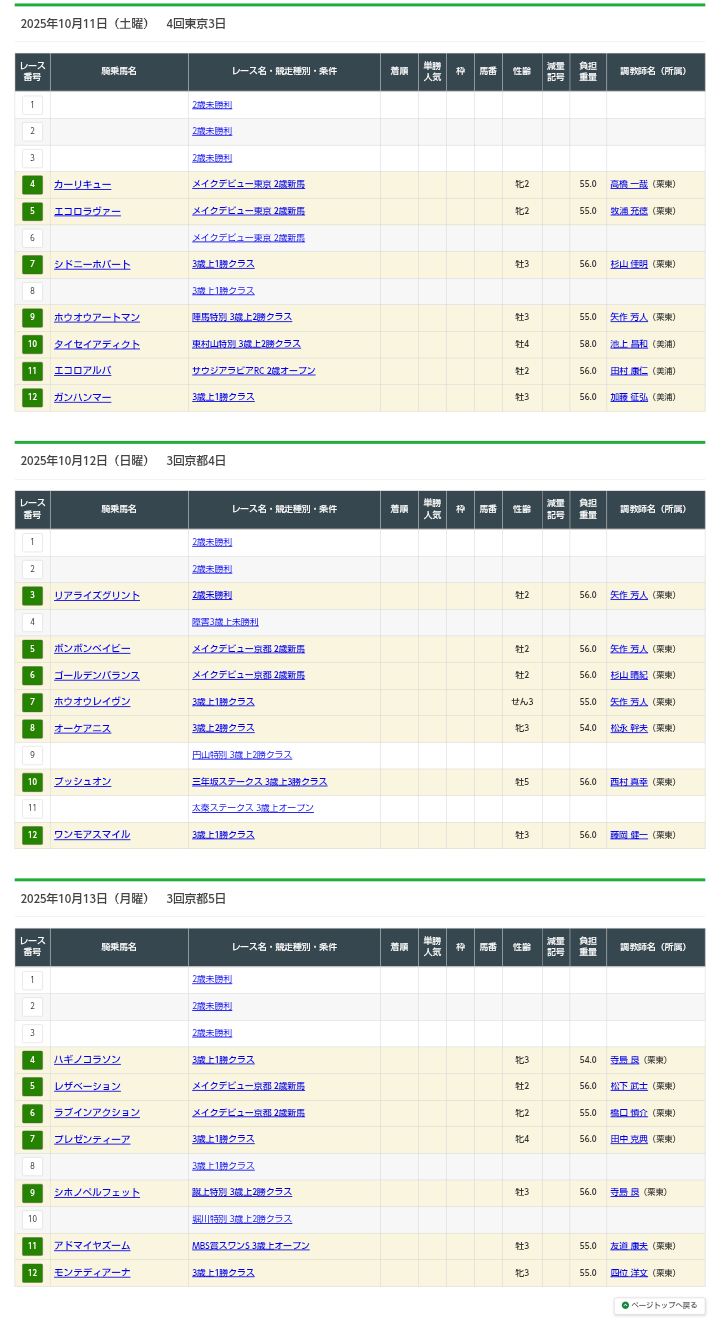Viewport: 720px width, 1325px height.
Task: Open horse アドマイヤズーム link
Action: click(x=92, y=1245)
